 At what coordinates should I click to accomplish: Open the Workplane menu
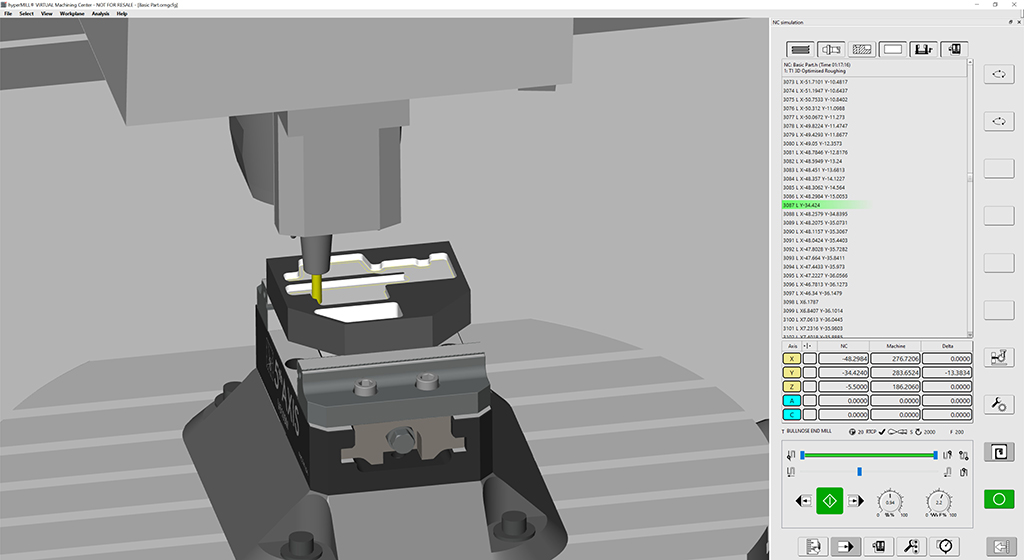pyautogui.click(x=72, y=13)
